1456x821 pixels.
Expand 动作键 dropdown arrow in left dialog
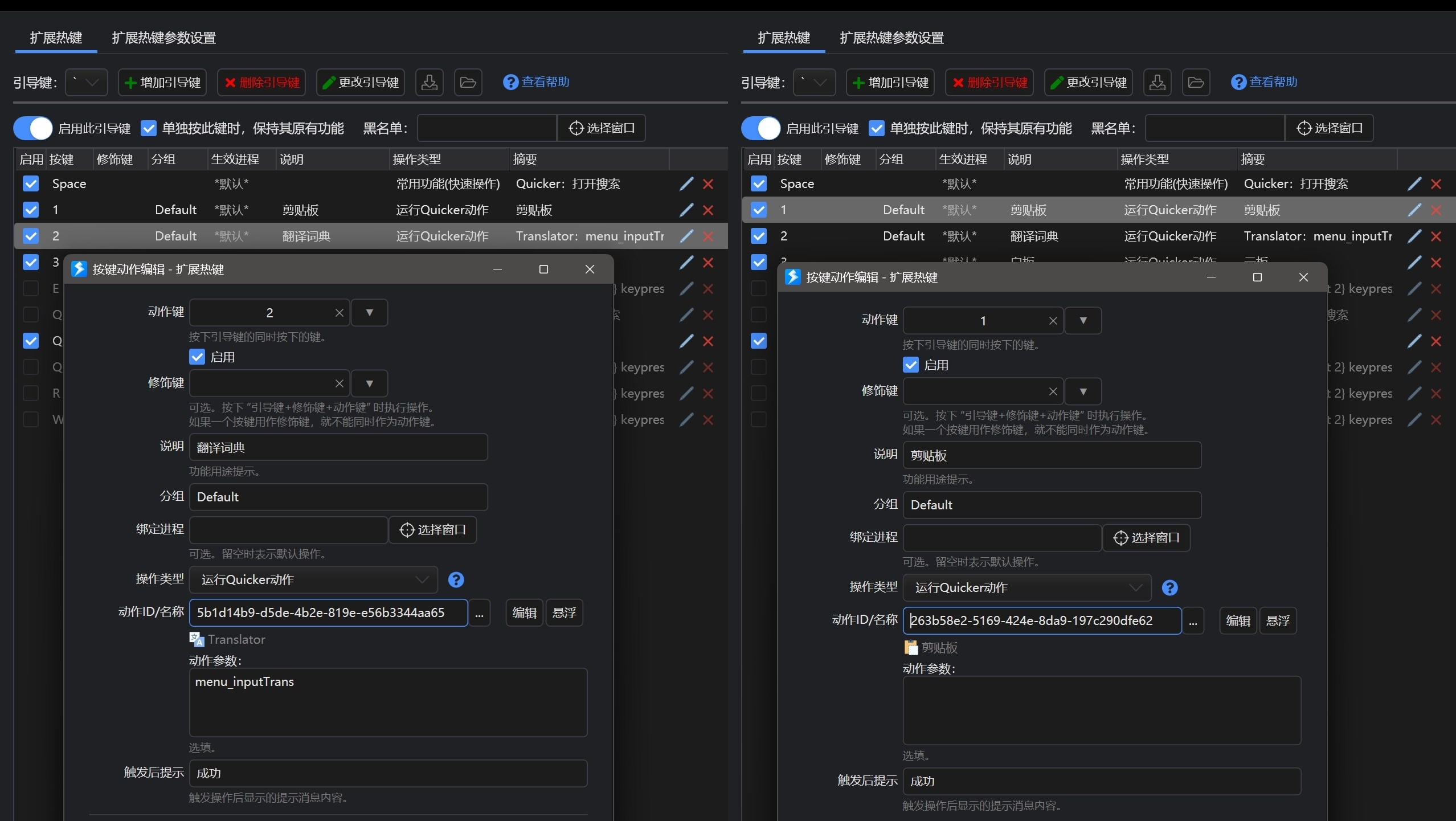pos(370,313)
